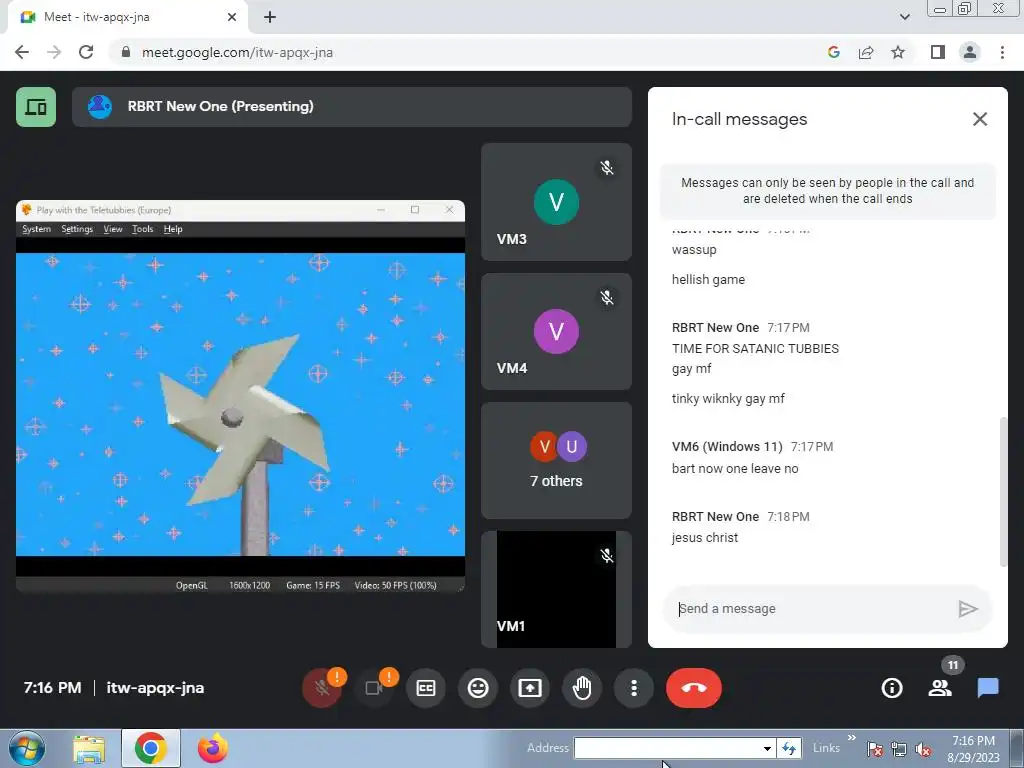
Task: Open the emoji reactions button
Action: click(478, 688)
